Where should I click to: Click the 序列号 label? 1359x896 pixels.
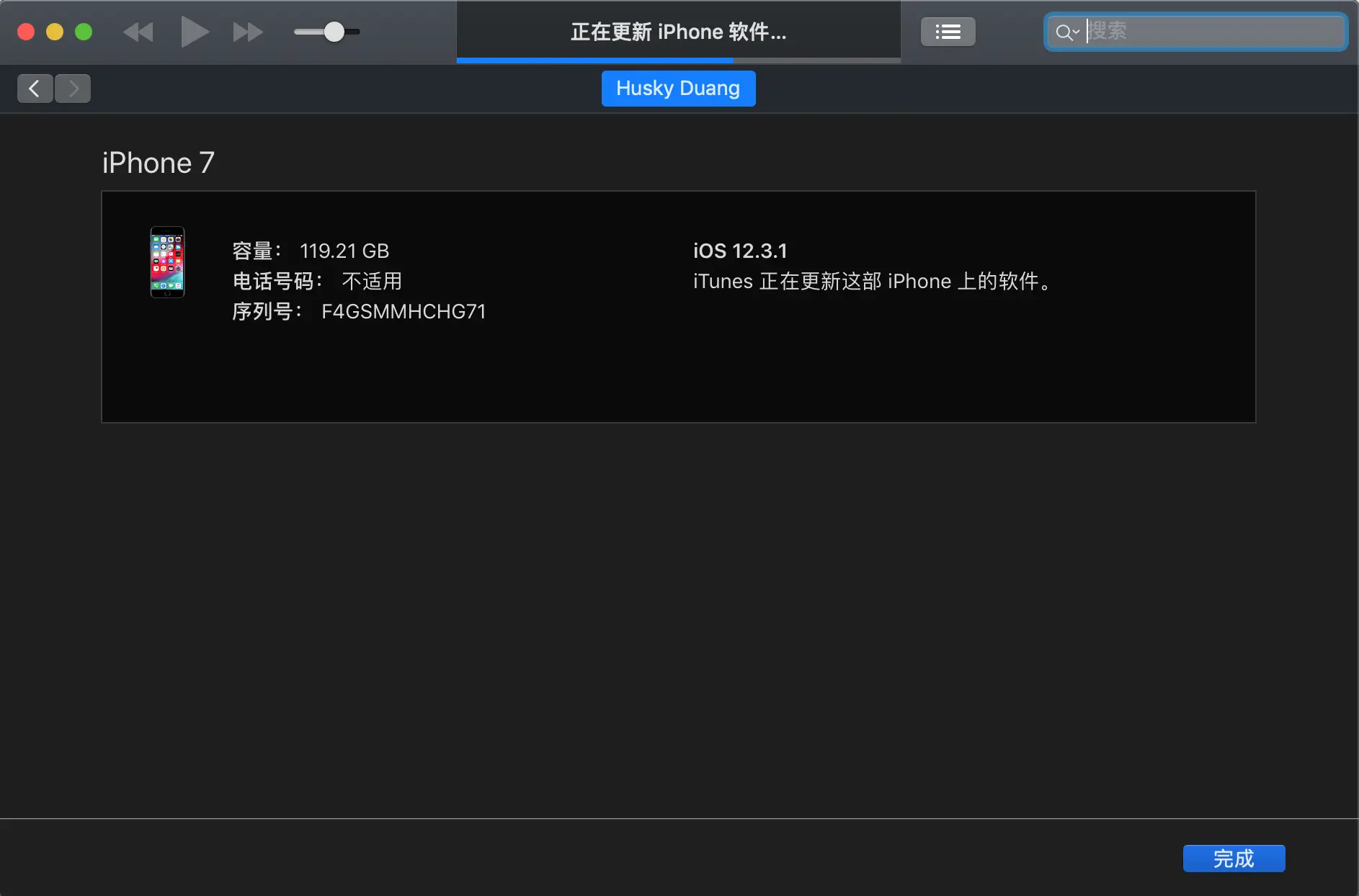pos(267,311)
